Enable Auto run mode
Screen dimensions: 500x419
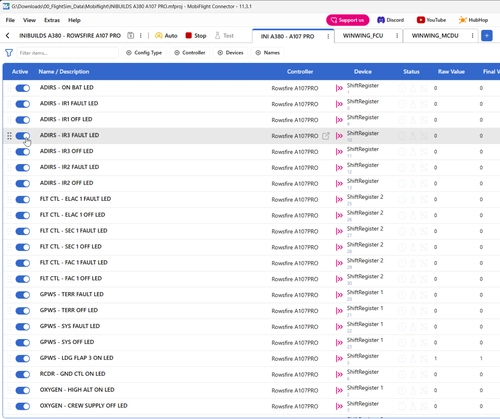pyautogui.click(x=166, y=36)
